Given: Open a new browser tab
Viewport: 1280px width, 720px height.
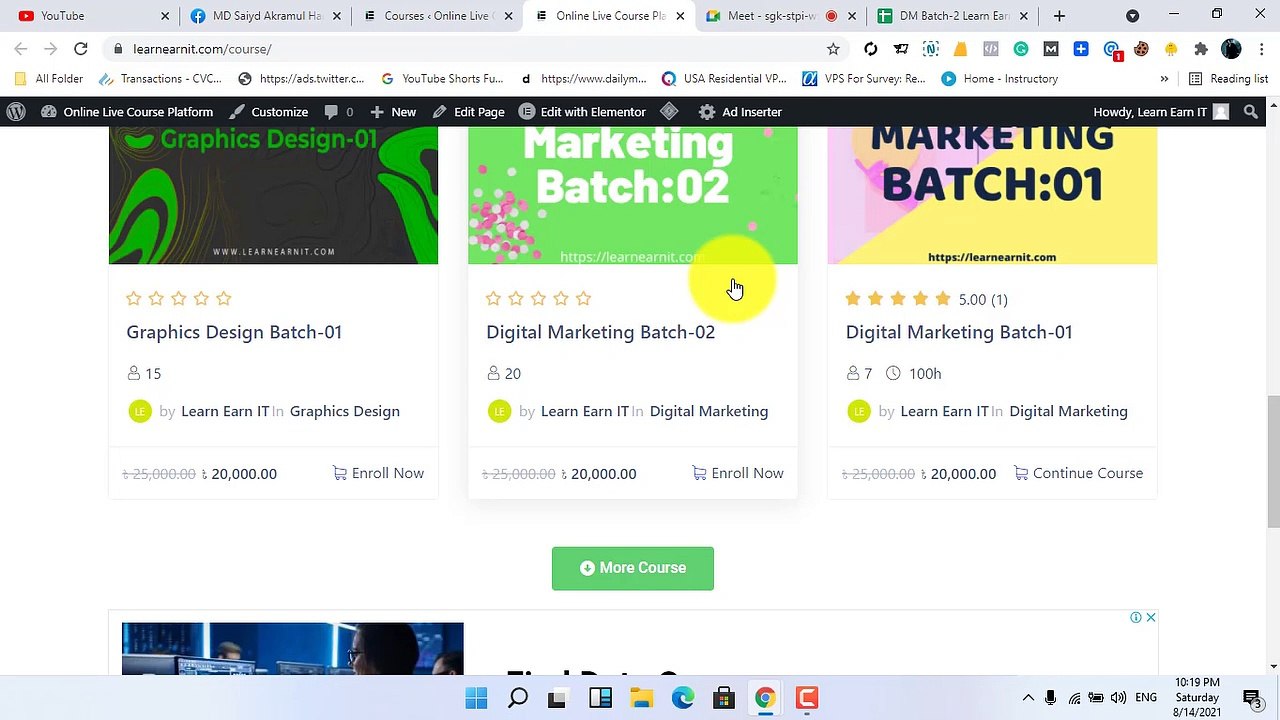Looking at the screenshot, I should pos(1059,16).
